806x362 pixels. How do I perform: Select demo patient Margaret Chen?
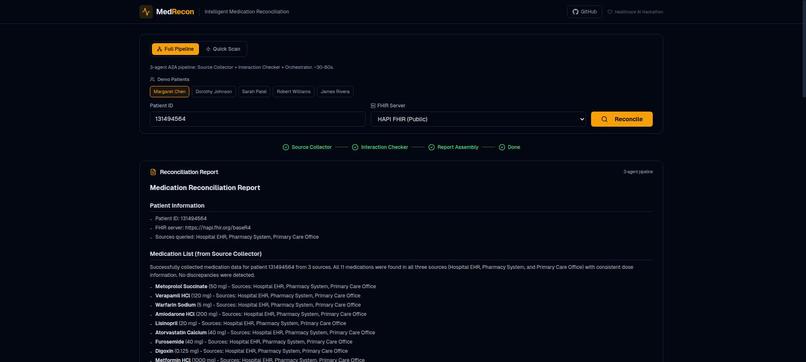[x=170, y=92]
